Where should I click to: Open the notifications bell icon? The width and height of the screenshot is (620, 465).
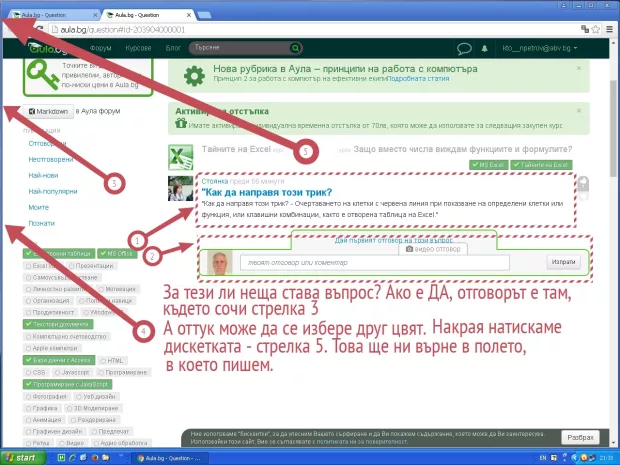[484, 48]
